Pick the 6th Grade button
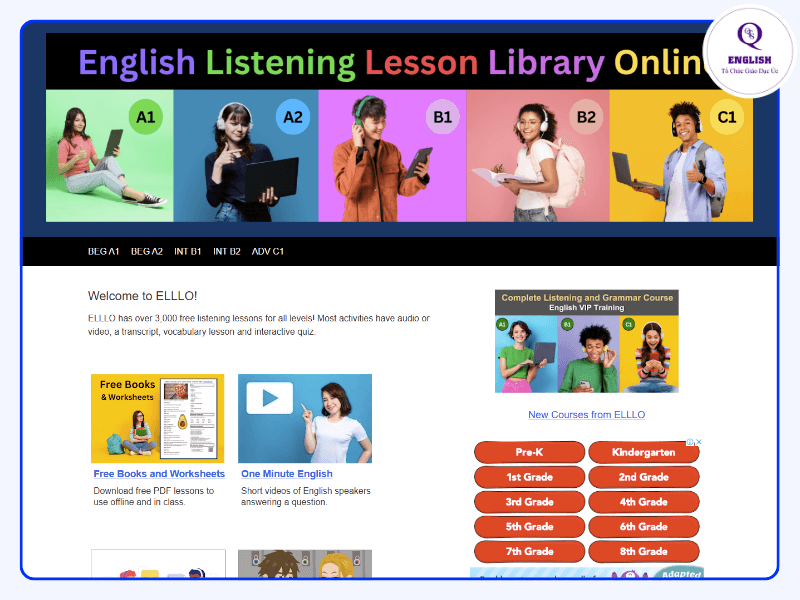The height and width of the screenshot is (600, 800). [644, 527]
